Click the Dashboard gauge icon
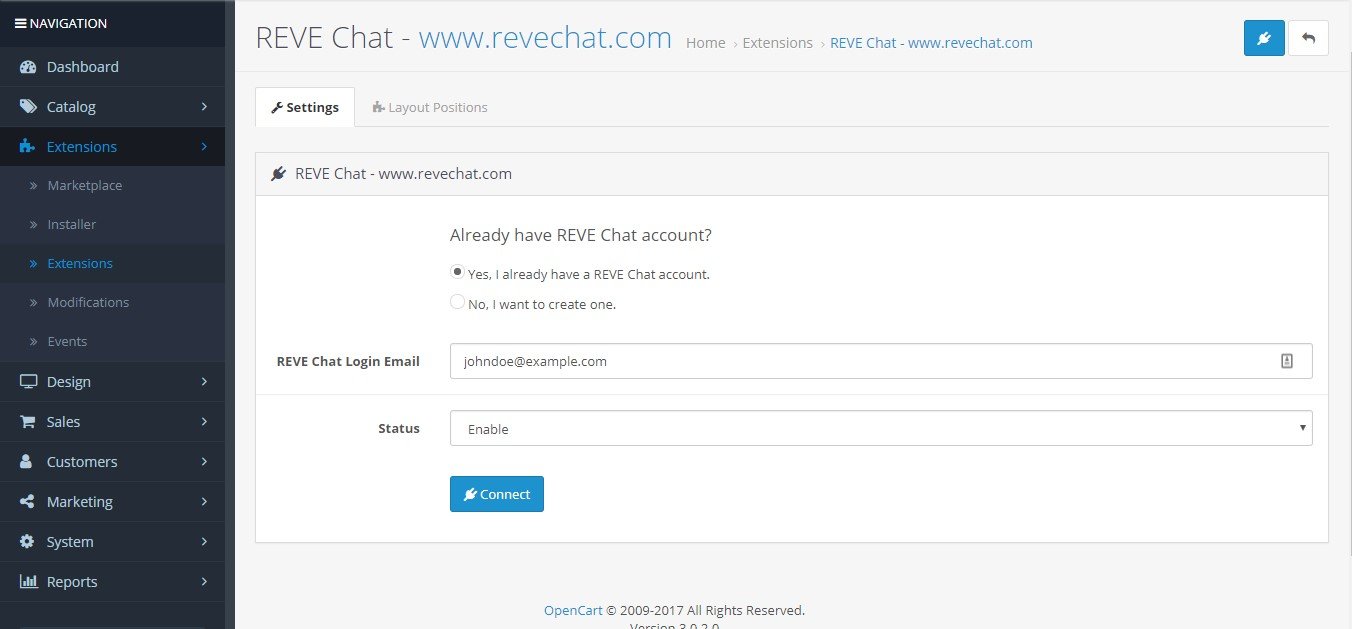Screen dimensions: 1352x629 point(28,67)
